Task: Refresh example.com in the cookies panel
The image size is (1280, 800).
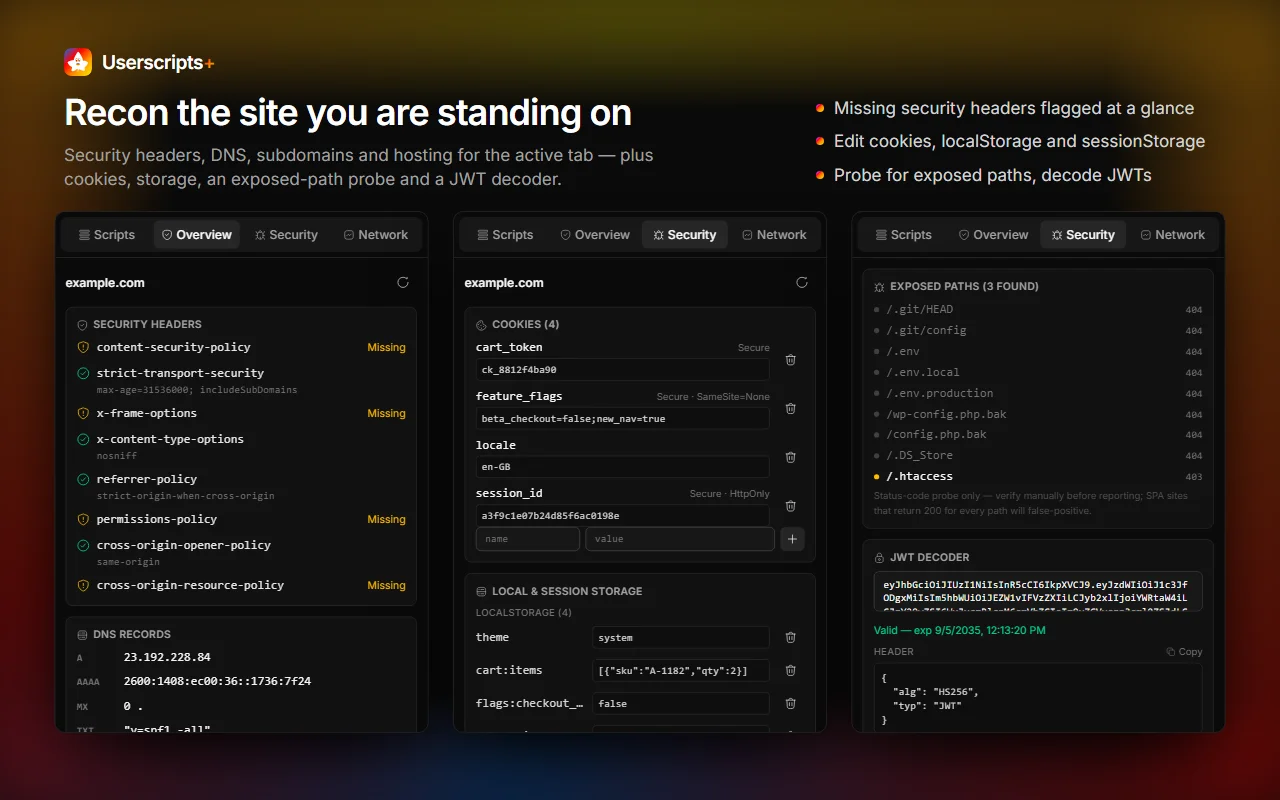Action: 802,283
